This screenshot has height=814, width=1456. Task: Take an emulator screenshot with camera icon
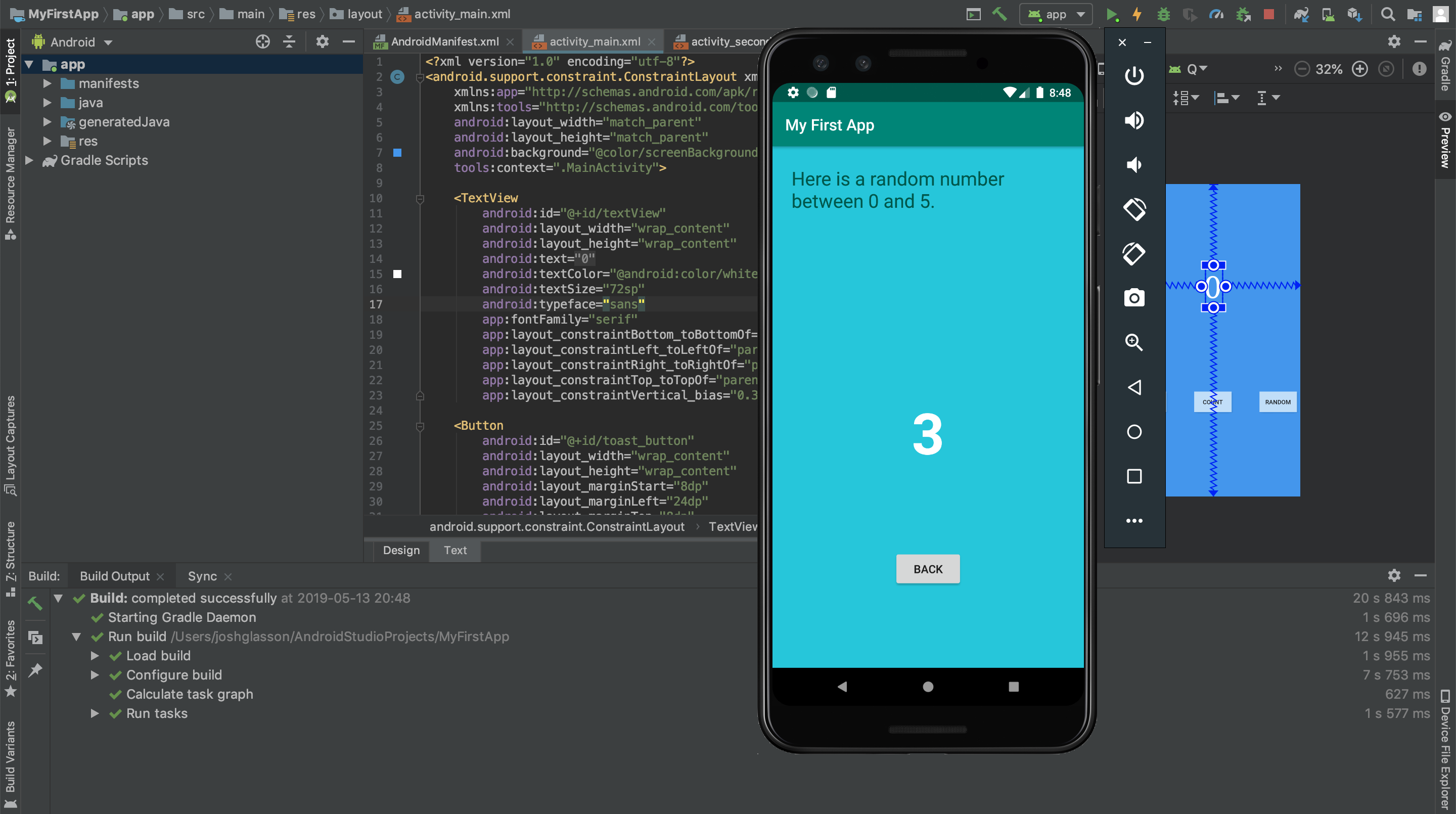pyautogui.click(x=1134, y=298)
